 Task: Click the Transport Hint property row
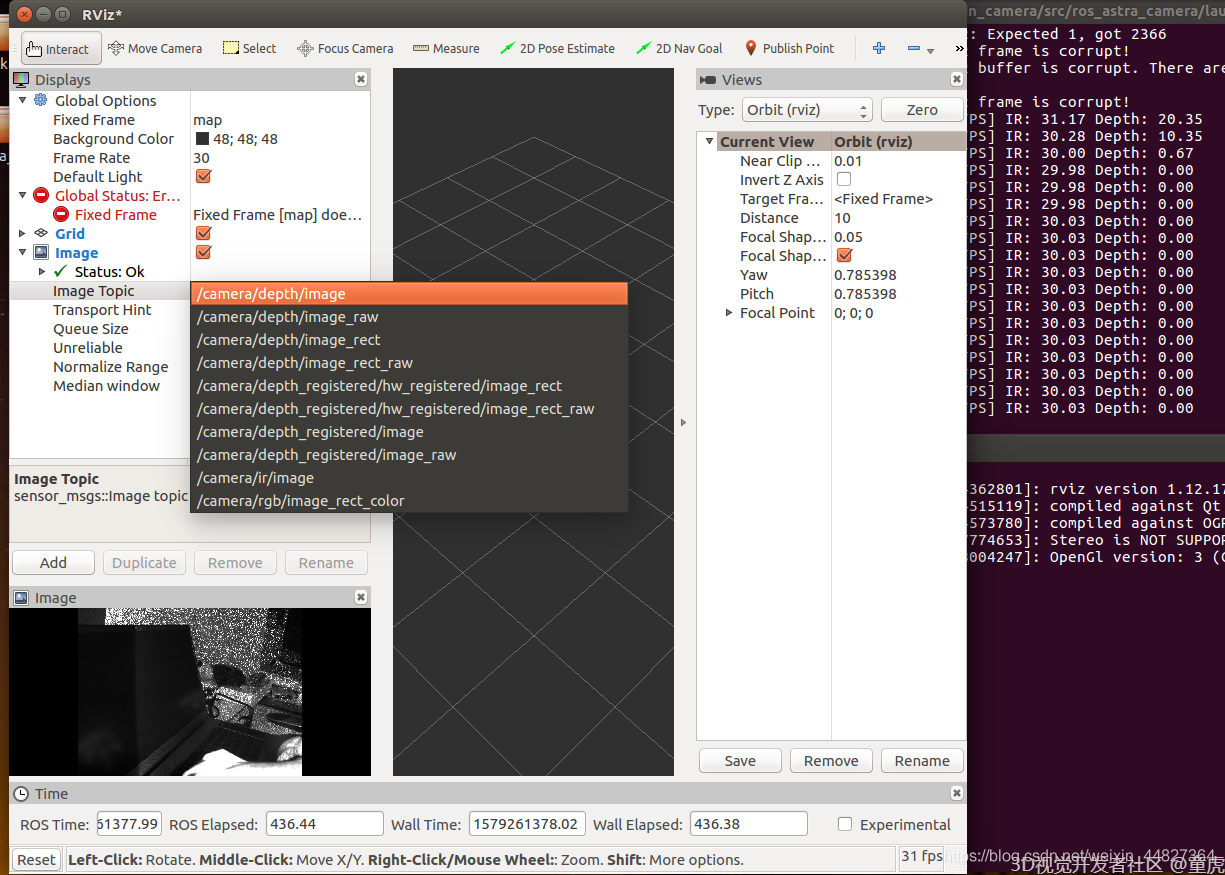click(x=101, y=309)
